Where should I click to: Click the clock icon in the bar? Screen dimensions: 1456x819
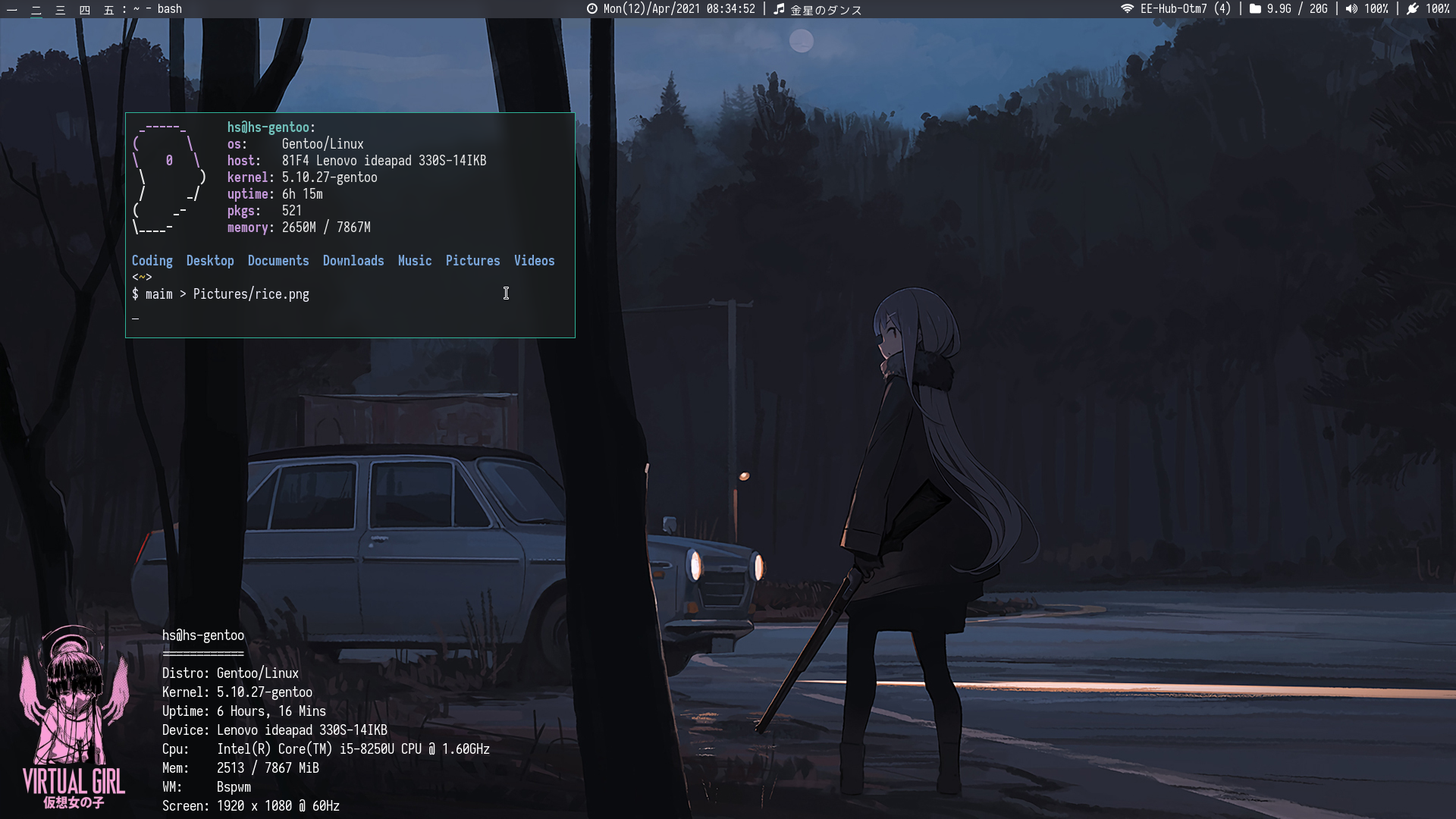(x=592, y=9)
